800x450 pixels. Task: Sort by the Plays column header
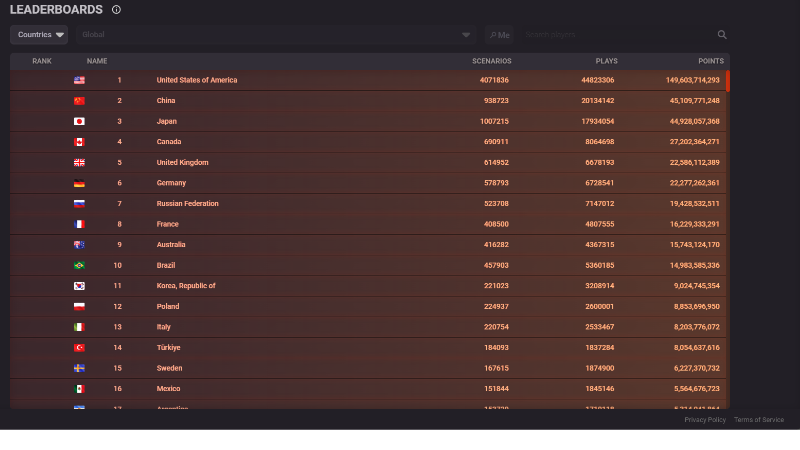click(606, 61)
